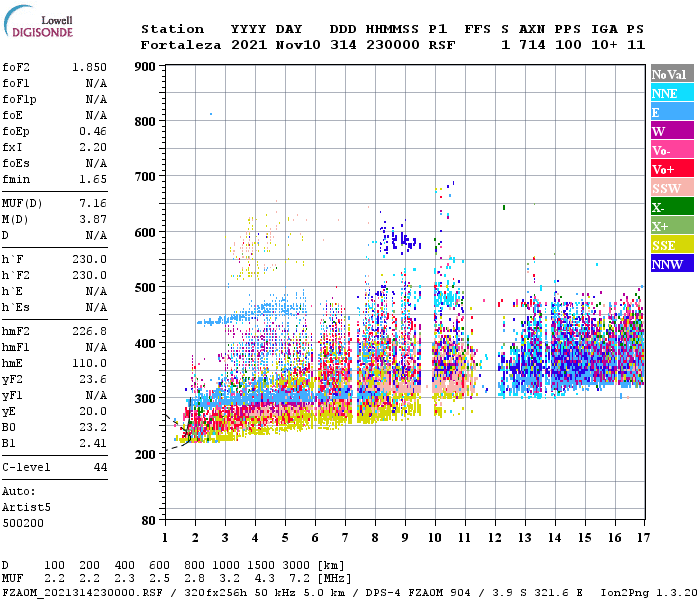Click the RSF header value
This screenshot has height=600, width=700.
[442, 45]
